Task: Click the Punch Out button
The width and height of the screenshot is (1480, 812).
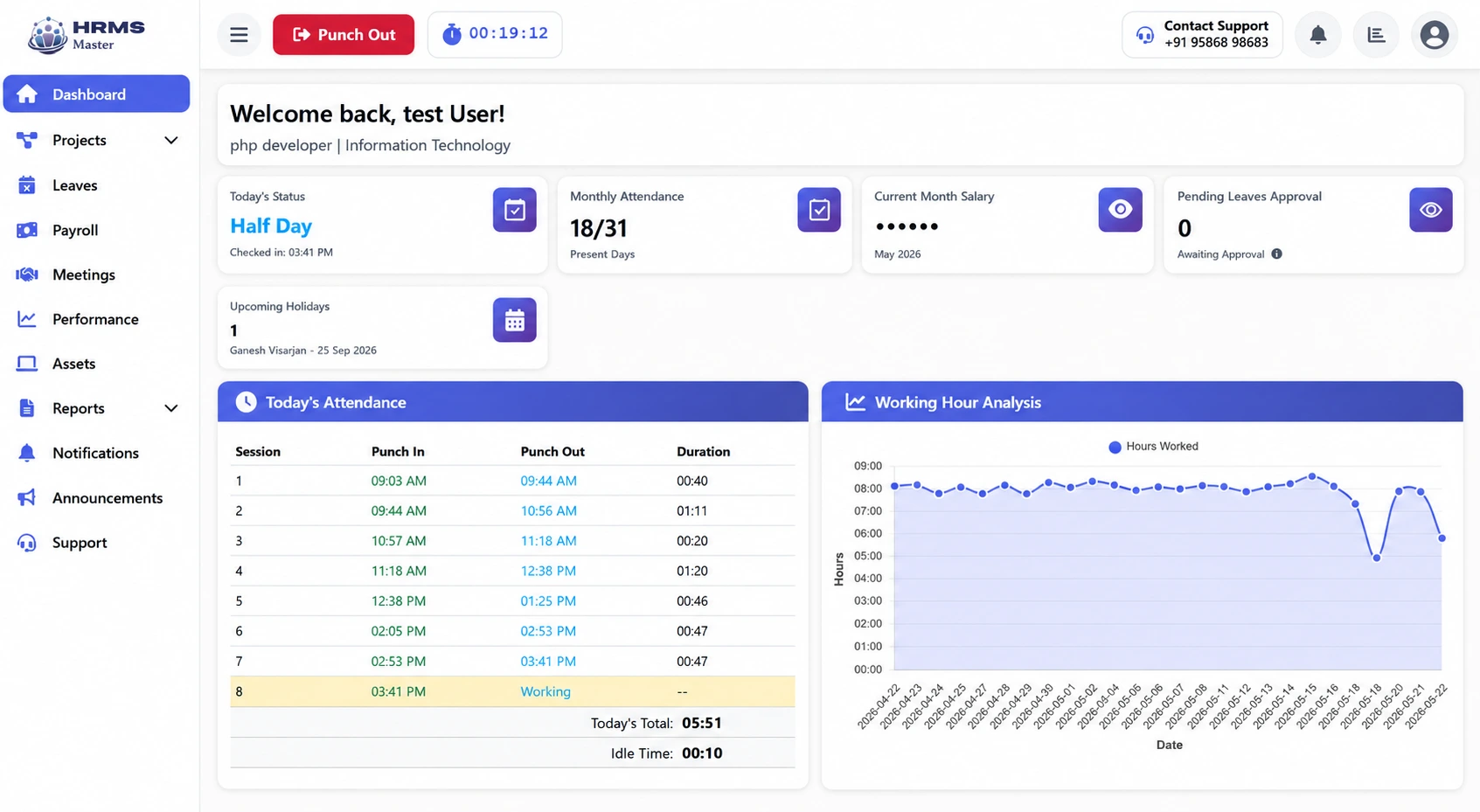Action: click(x=344, y=35)
